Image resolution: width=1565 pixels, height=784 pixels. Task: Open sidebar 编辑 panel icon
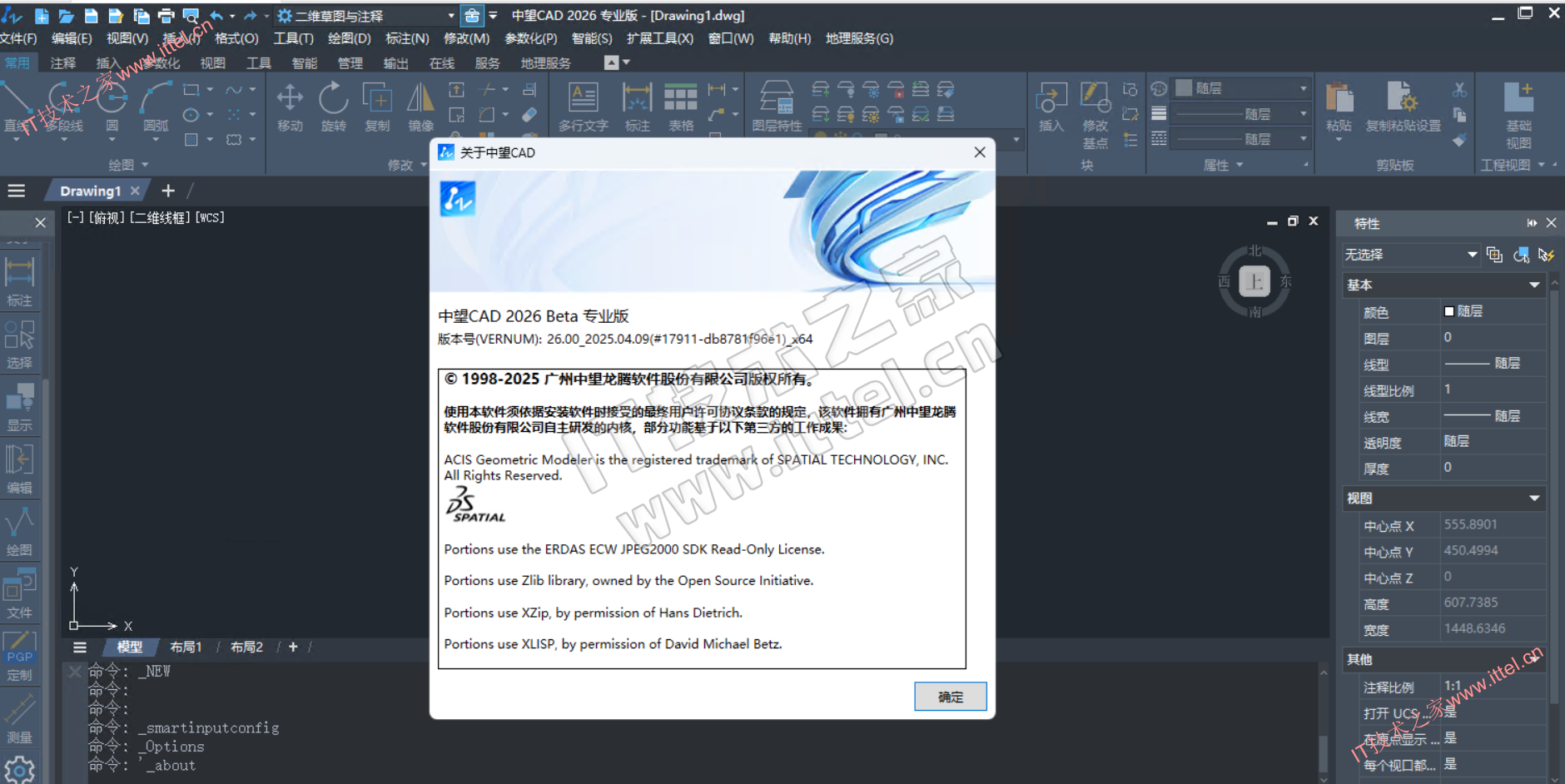click(x=20, y=469)
